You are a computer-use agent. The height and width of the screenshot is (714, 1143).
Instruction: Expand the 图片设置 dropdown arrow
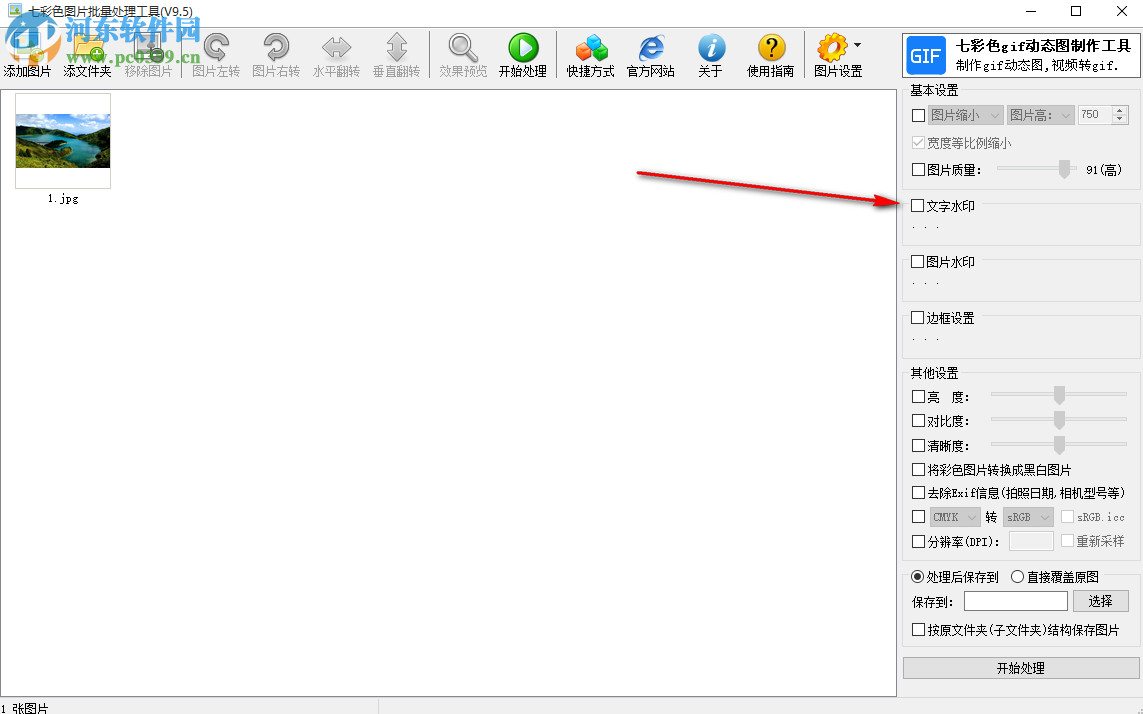(x=857, y=45)
